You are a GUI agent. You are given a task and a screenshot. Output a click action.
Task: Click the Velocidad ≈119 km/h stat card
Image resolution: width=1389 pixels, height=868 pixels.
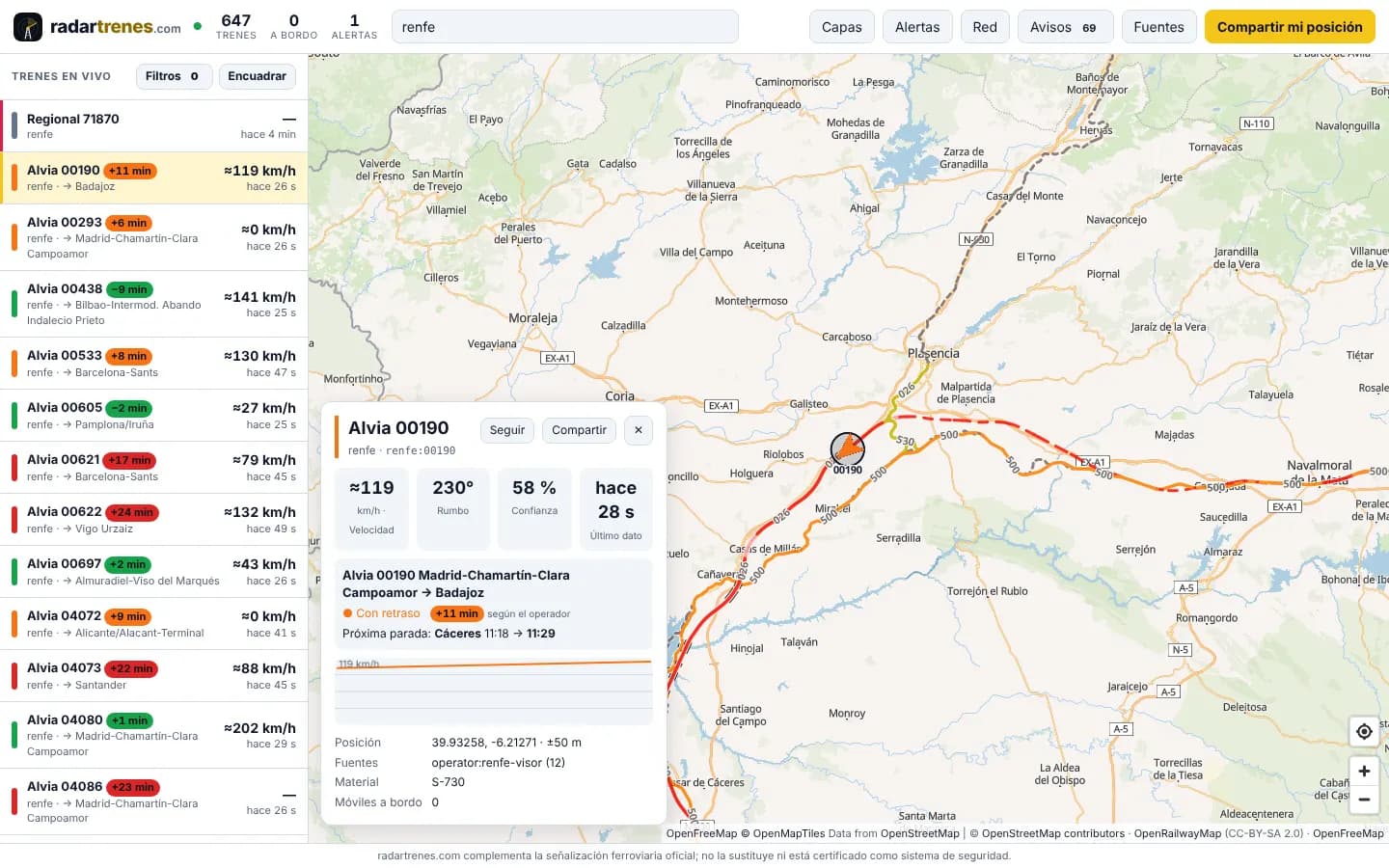point(371,508)
